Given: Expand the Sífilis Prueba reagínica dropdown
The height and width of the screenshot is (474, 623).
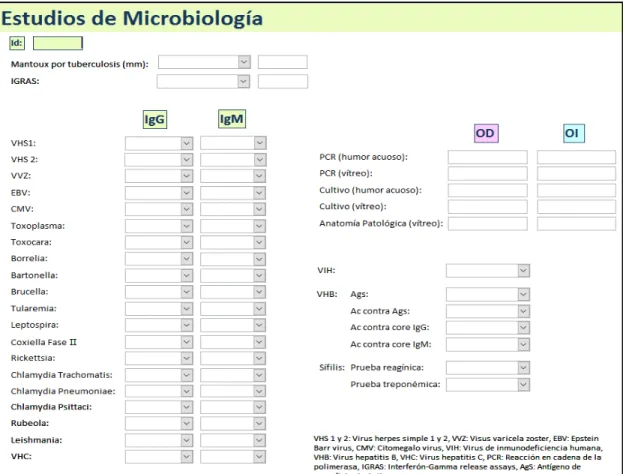Looking at the screenshot, I should click(x=524, y=368).
